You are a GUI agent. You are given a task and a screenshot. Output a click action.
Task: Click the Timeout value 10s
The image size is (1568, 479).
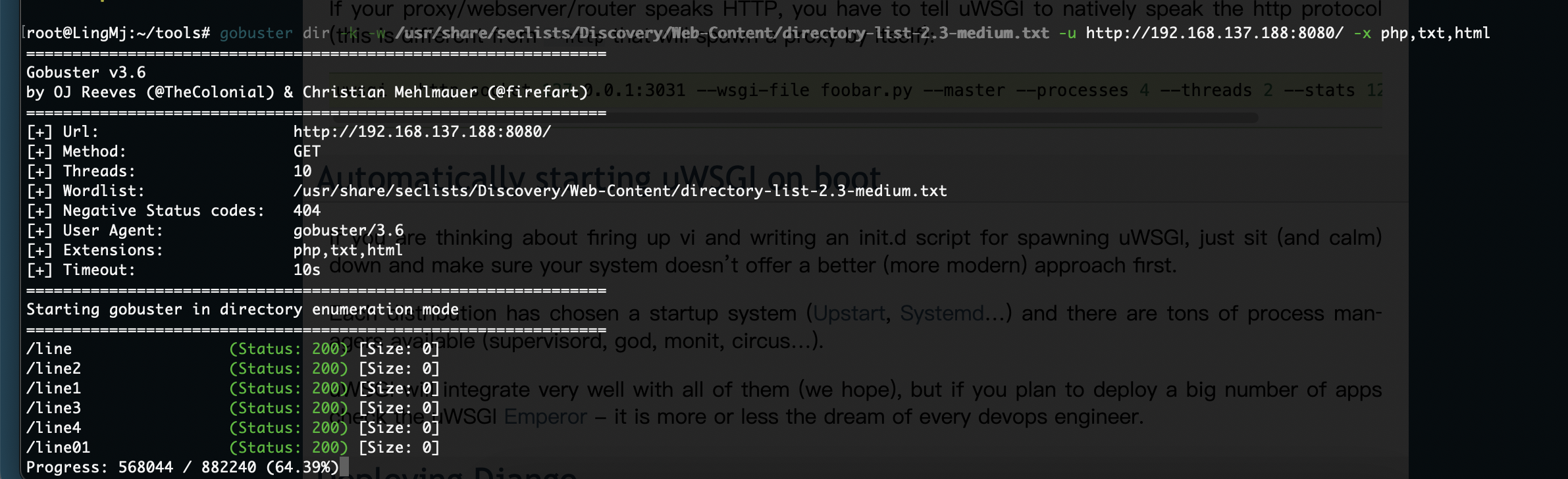[307, 270]
